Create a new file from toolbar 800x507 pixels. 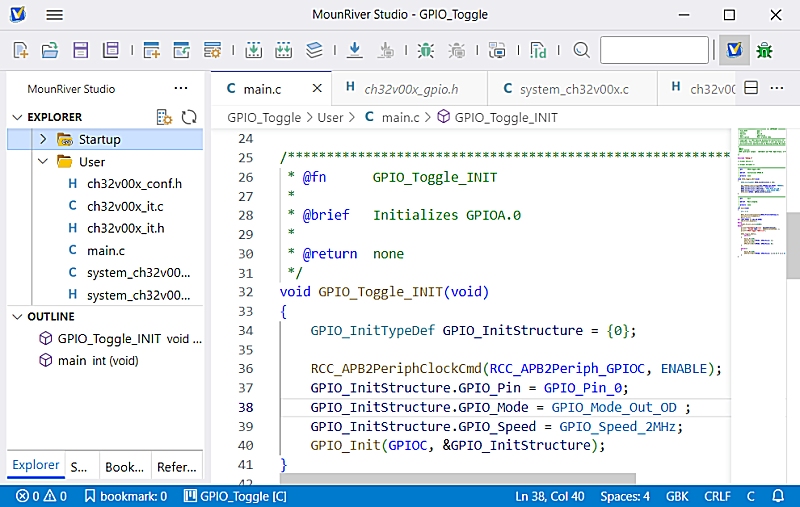pyautogui.click(x=20, y=50)
